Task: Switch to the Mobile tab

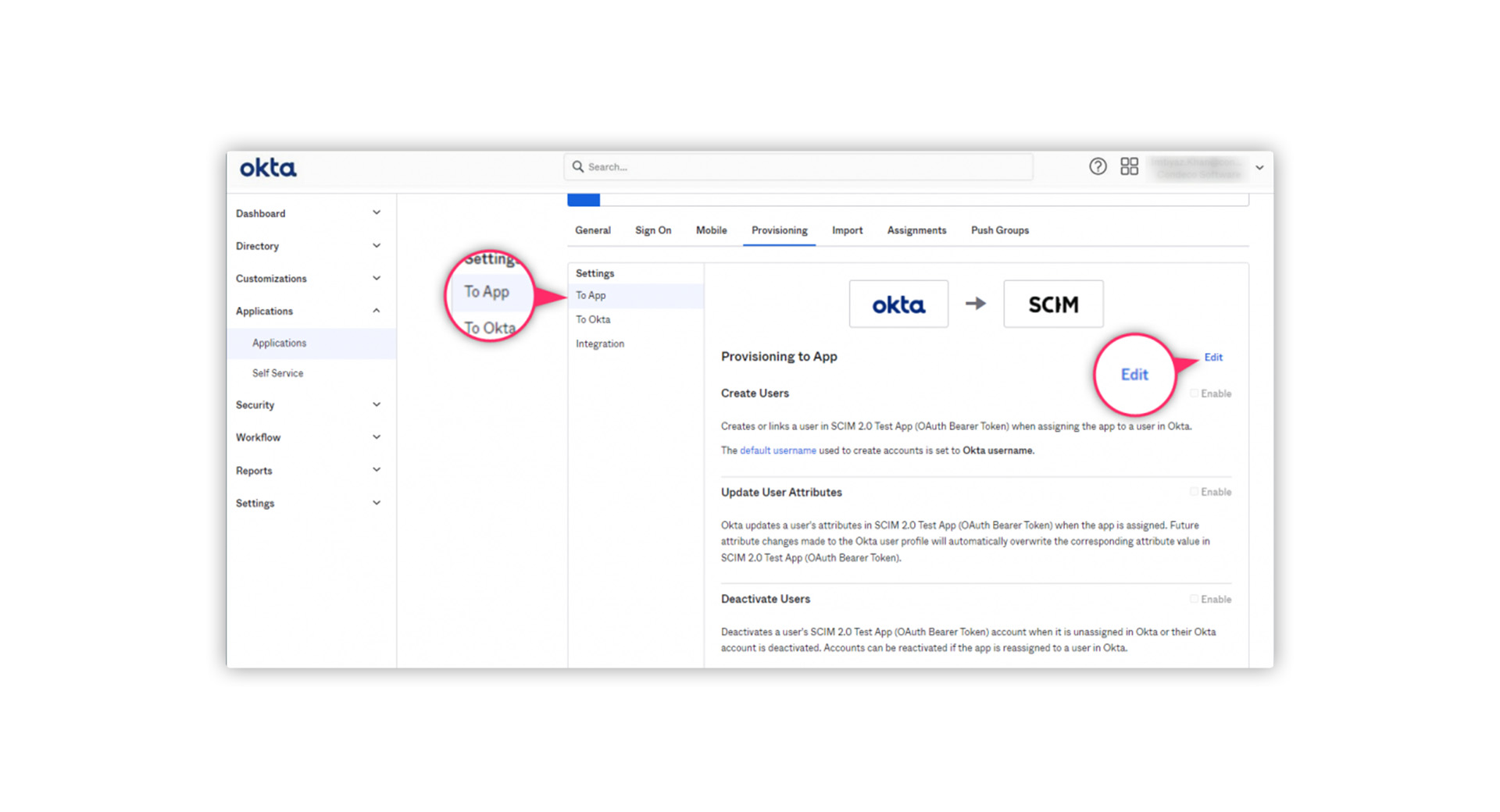Action: click(x=711, y=230)
